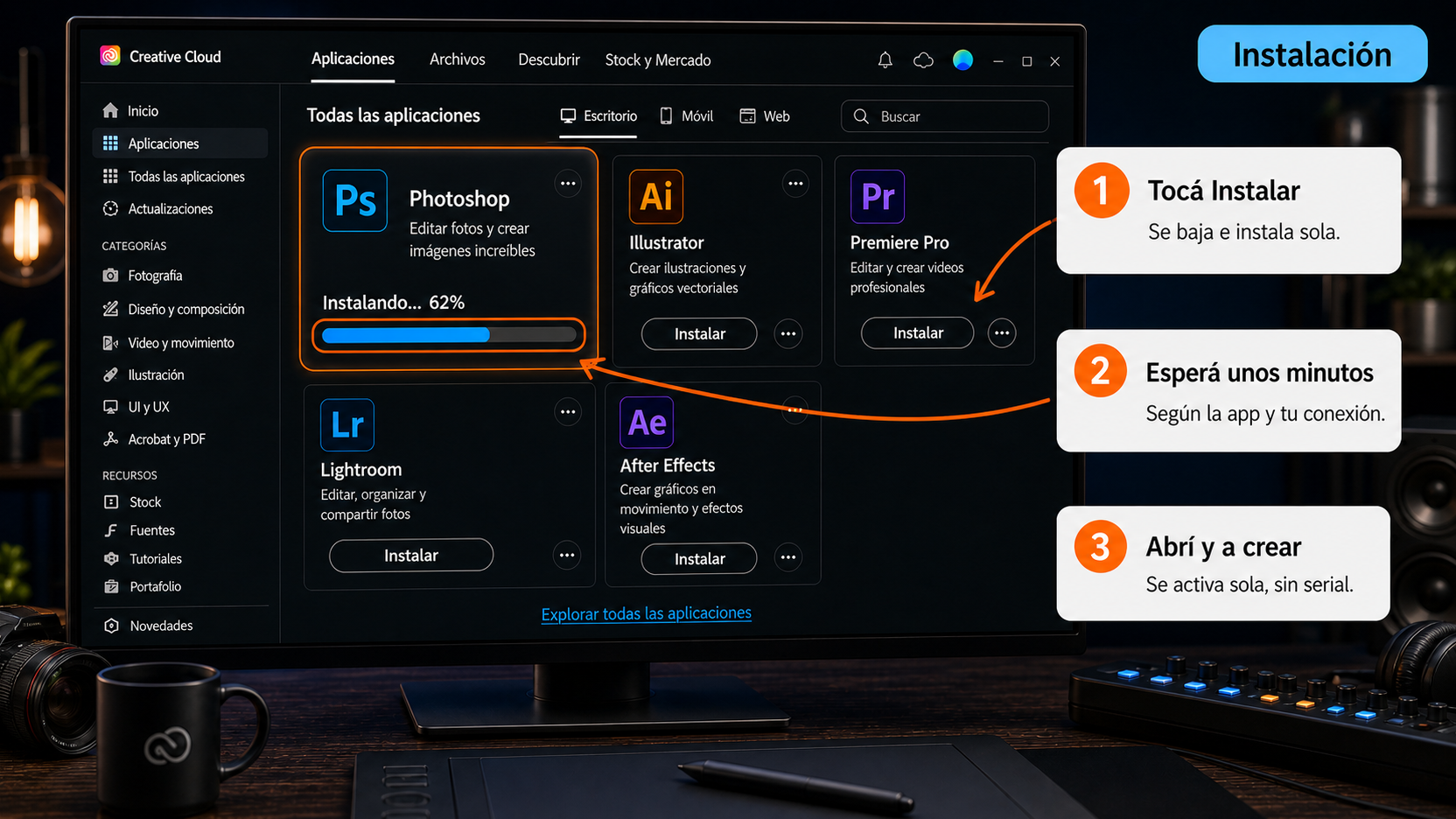Open more options beside Lightroom Instalar

tap(567, 556)
